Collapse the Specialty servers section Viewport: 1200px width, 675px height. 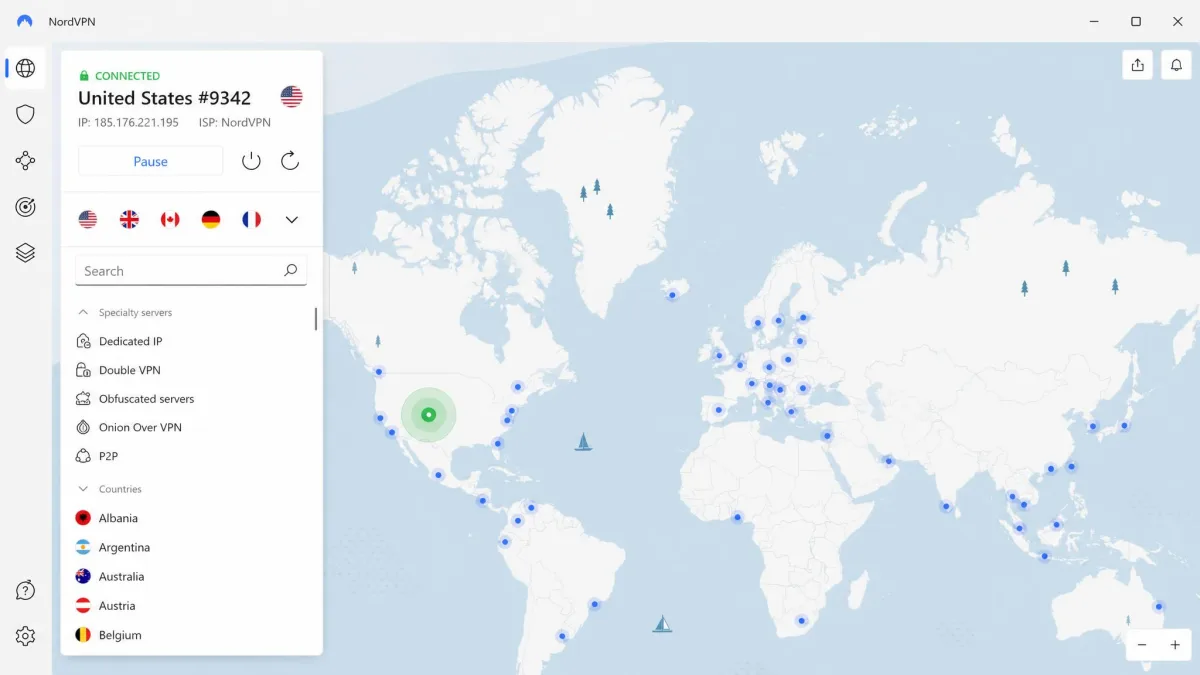(x=84, y=313)
